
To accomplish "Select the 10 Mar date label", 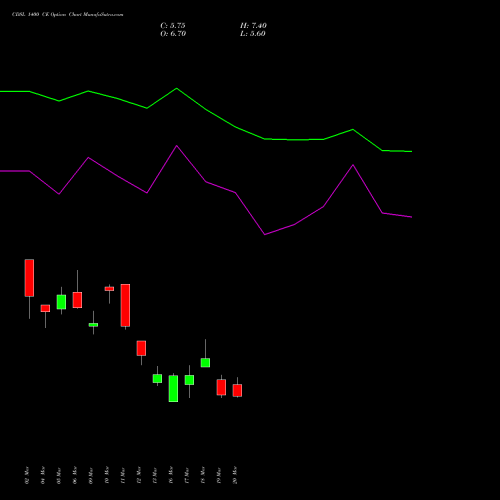I will coord(107,475).
